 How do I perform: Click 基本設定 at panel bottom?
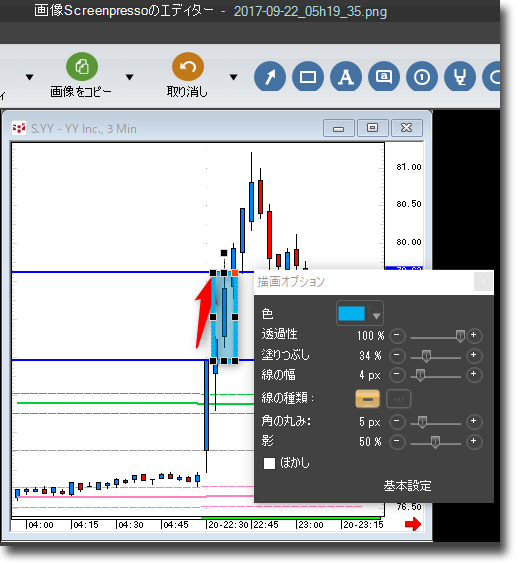(407, 486)
